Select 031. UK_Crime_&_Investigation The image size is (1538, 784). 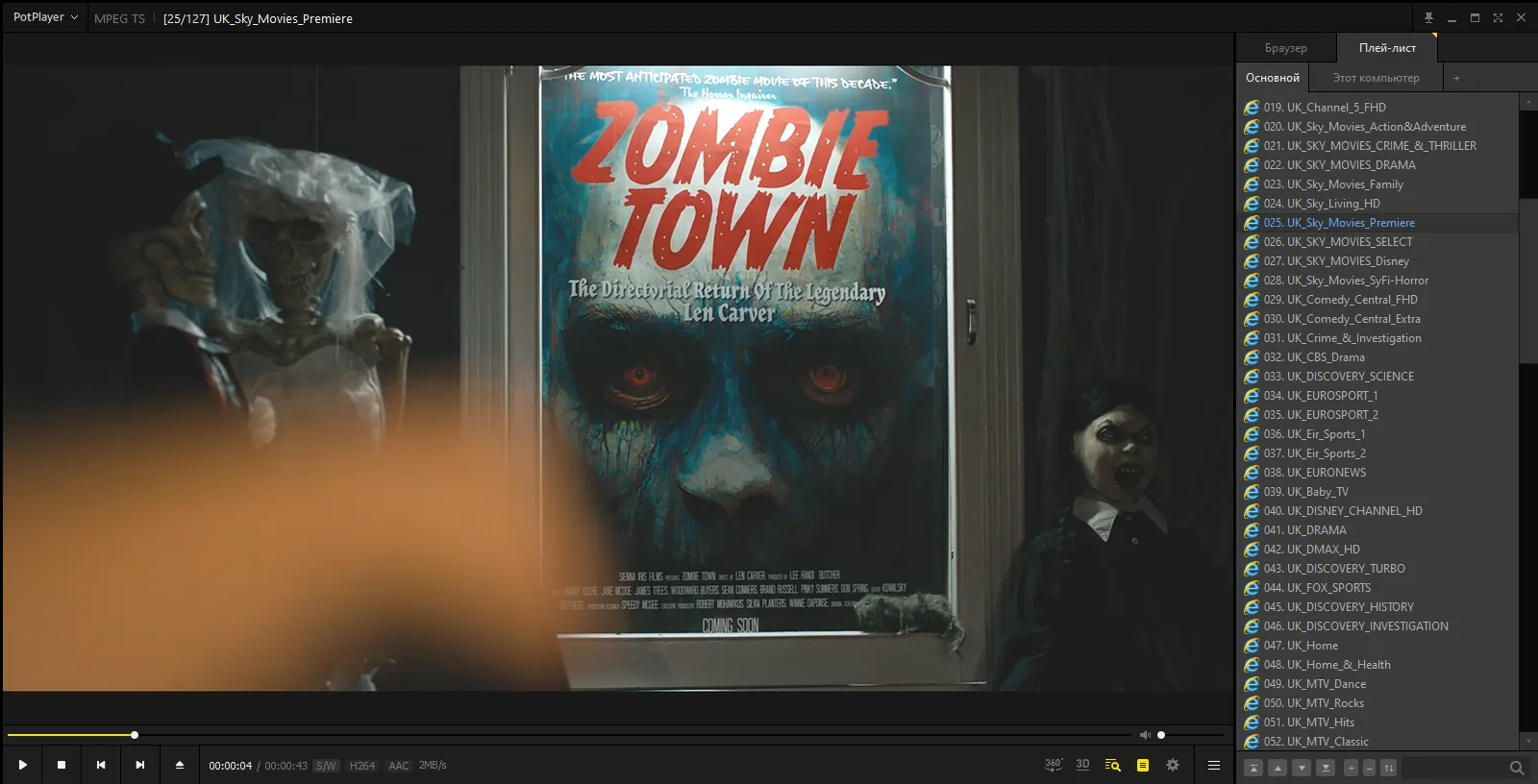[x=1378, y=338]
